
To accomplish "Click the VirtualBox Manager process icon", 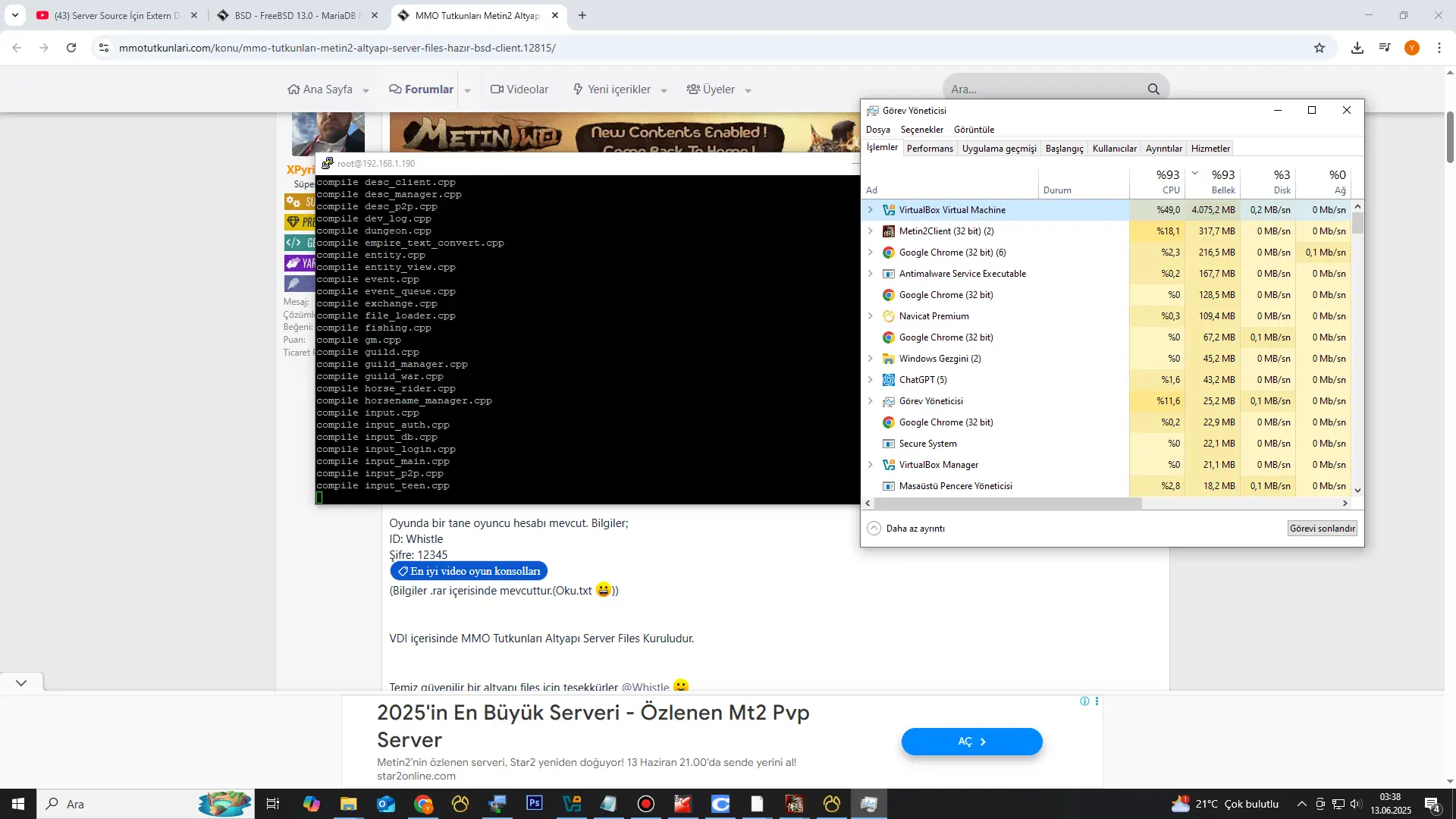I will click(889, 465).
